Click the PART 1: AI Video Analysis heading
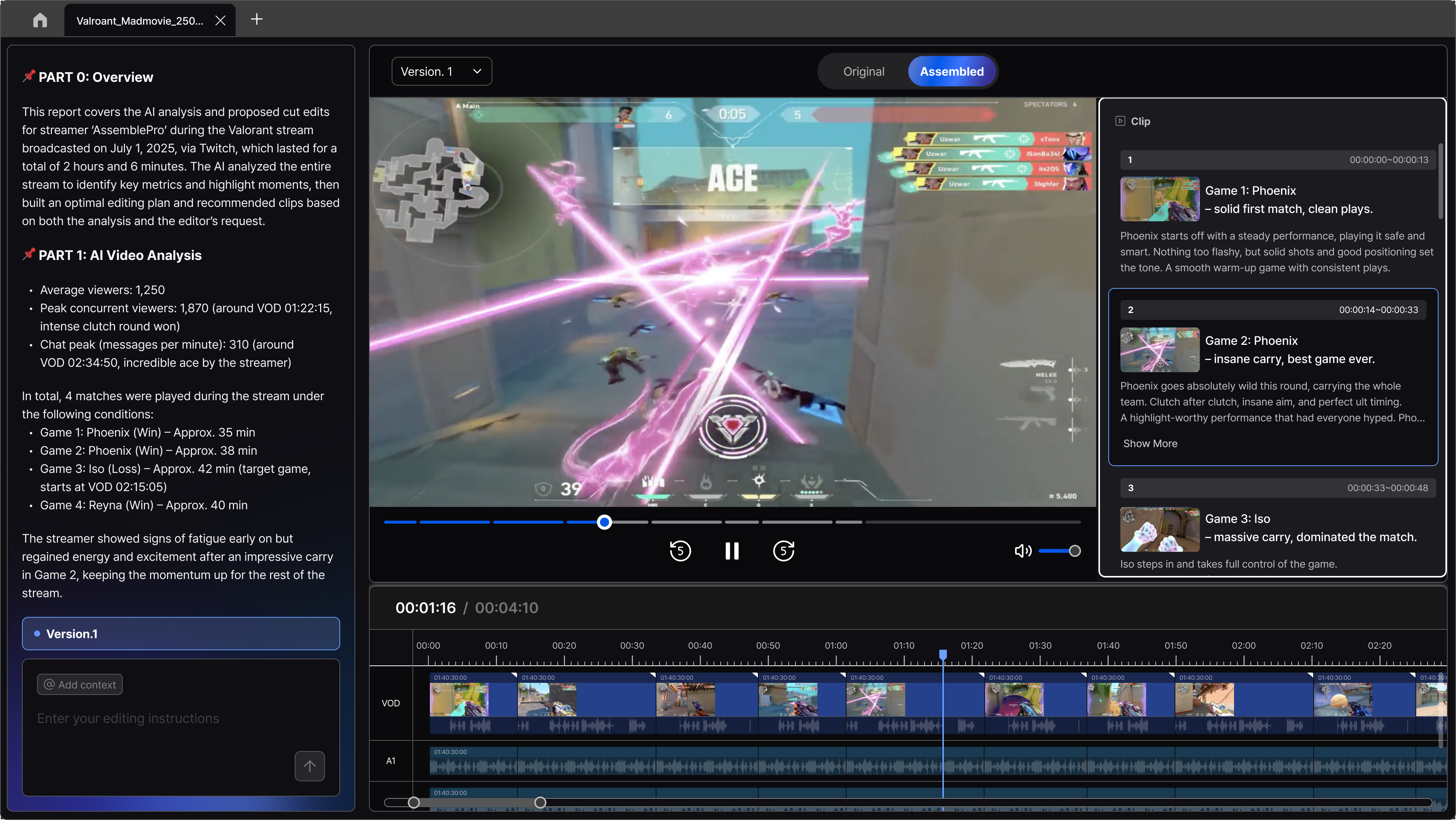The width and height of the screenshot is (1456, 820). pyautogui.click(x=120, y=255)
